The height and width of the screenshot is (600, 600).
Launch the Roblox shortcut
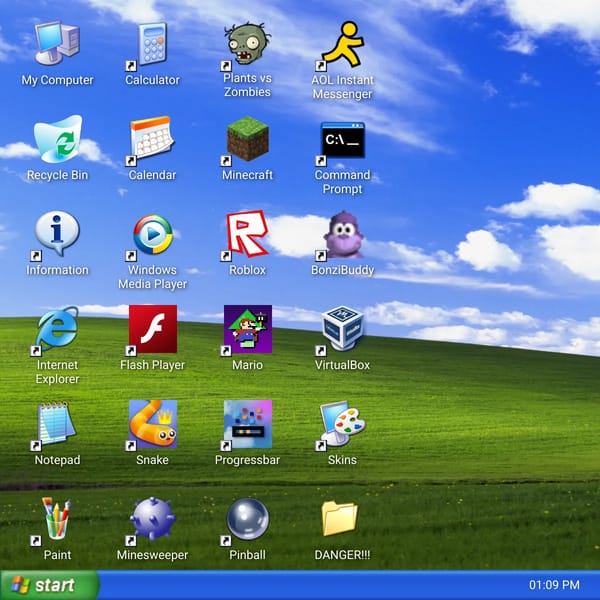tap(248, 233)
